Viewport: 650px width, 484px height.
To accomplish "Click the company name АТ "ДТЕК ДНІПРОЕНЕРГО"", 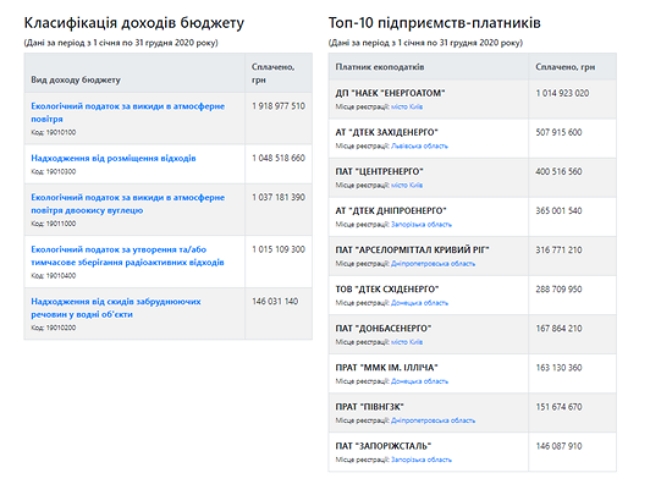I will coord(391,211).
